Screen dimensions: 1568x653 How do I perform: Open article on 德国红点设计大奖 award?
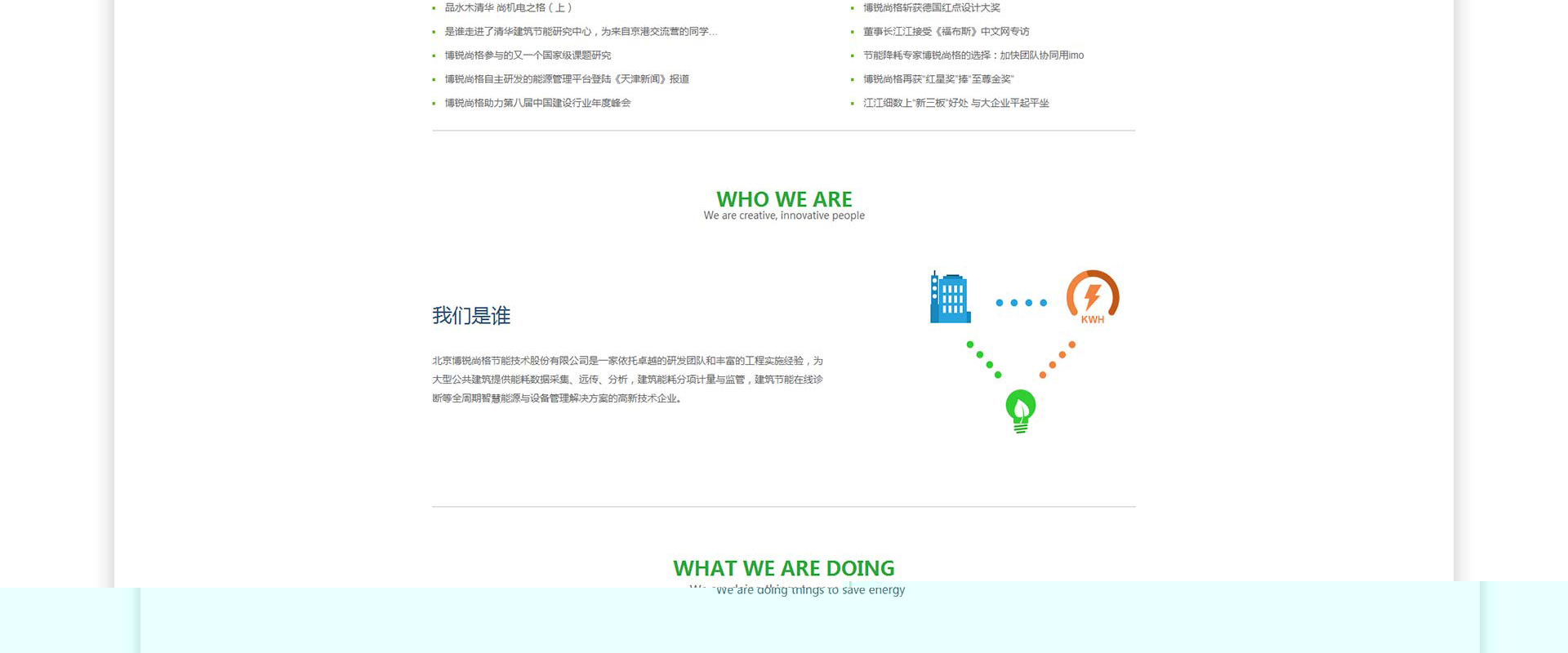pyautogui.click(x=931, y=8)
